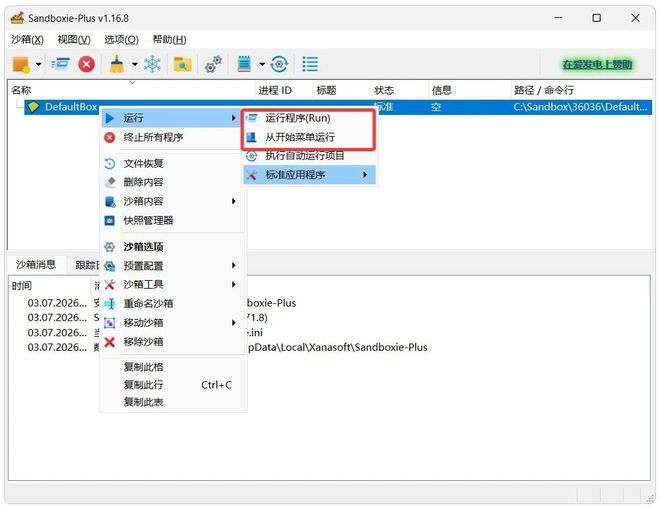
Task: Choose 终止所有程序 in the context menu
Action: 172,137
